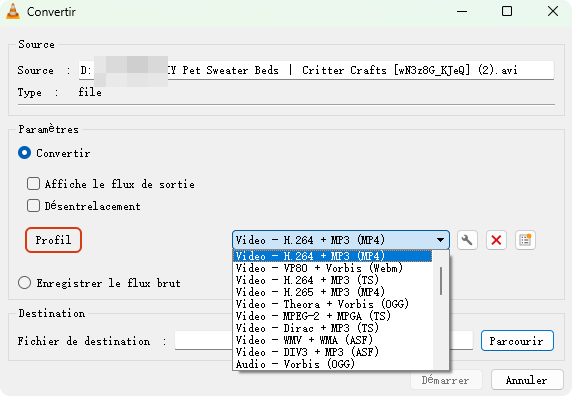The height and width of the screenshot is (396, 572).
Task: Choose Video - Theora + Vorbis (OGG) profile
Action: pyautogui.click(x=332, y=304)
